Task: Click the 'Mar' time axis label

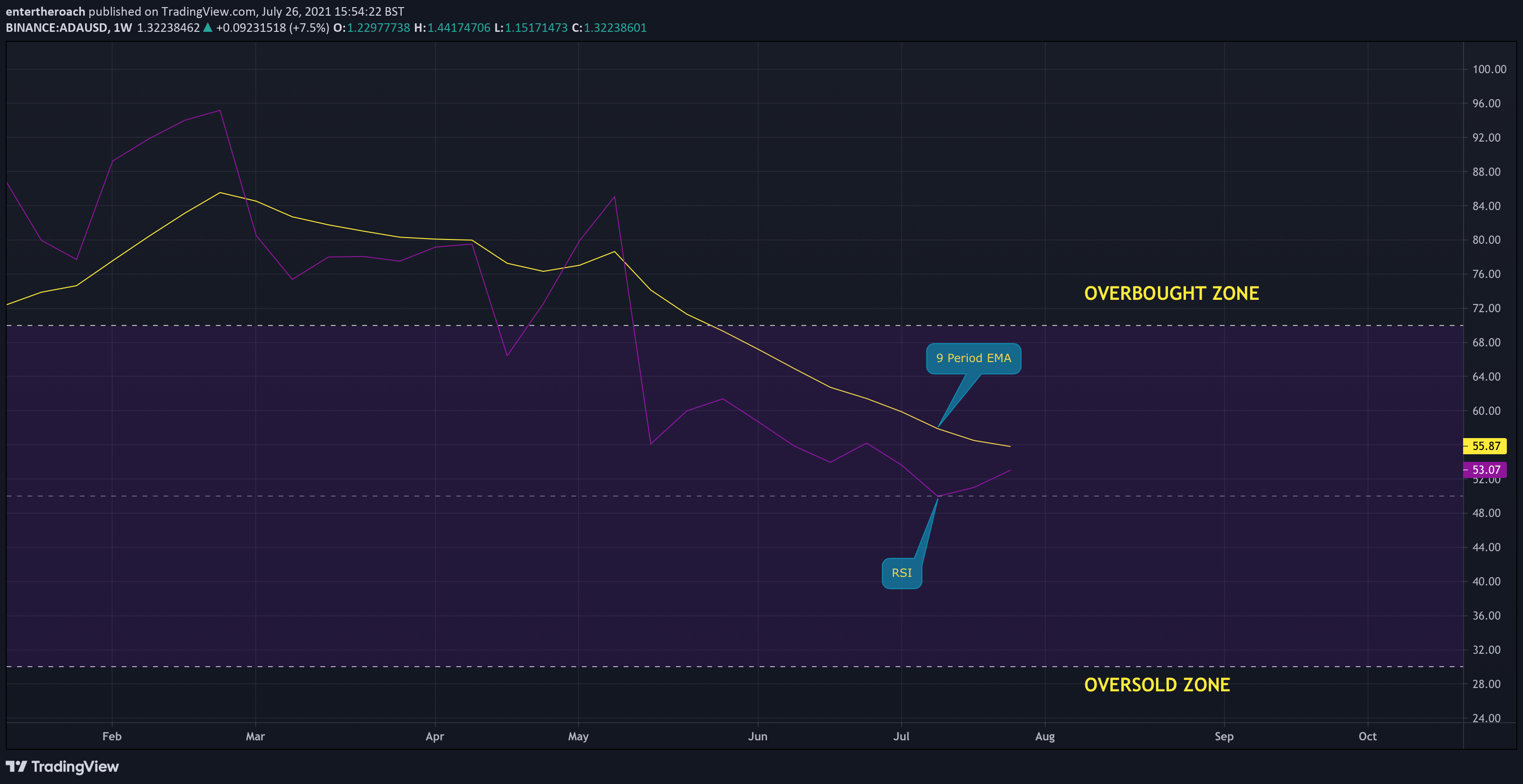Action: (255, 736)
